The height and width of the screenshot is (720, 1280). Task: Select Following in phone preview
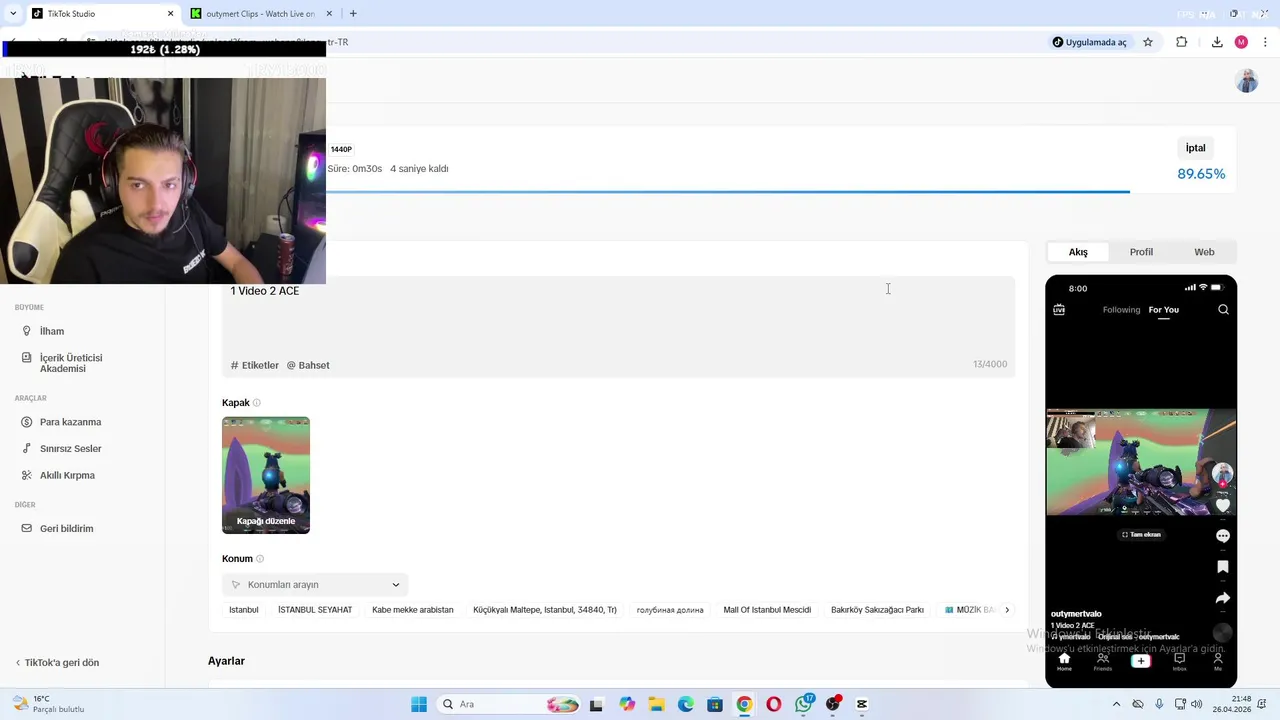click(x=1121, y=310)
